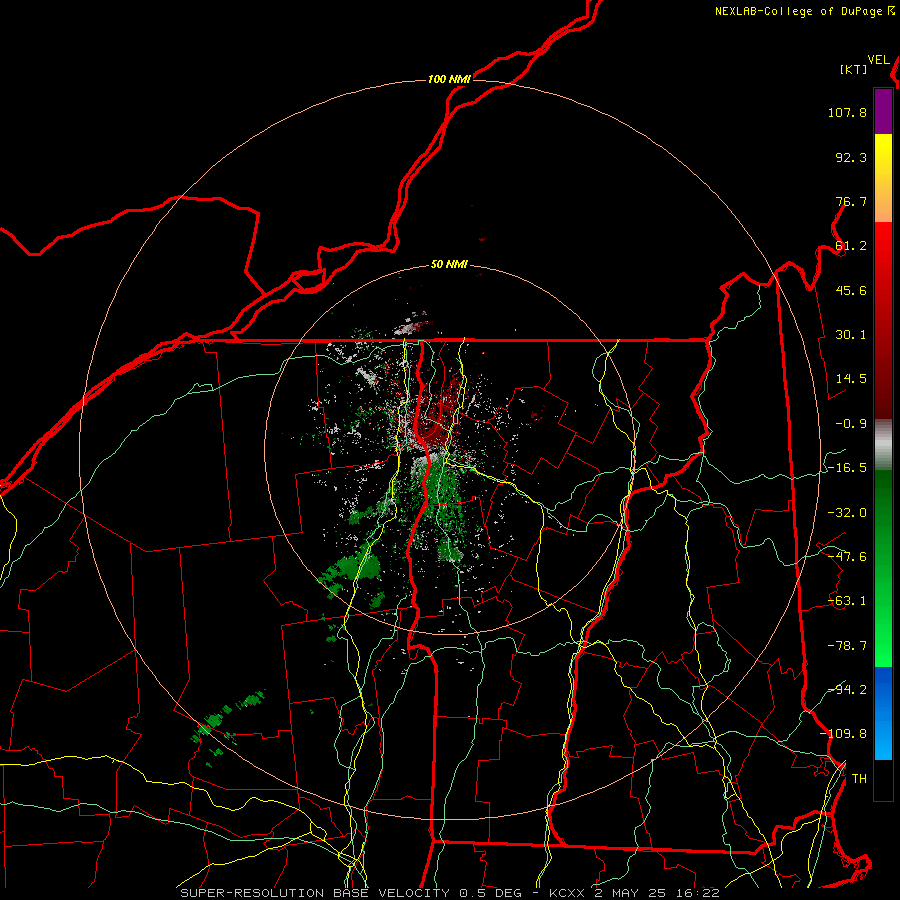Viewport: 900px width, 900px height.
Task: Click the 100 NMI range ring label
Action: (449, 79)
